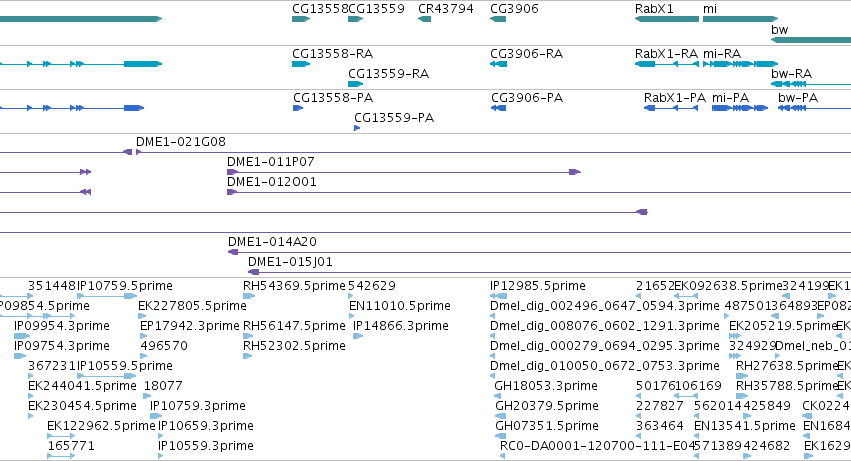Open the RH54369.5prime EST label
Viewport: 851px width, 461px height.
[x=294, y=286]
